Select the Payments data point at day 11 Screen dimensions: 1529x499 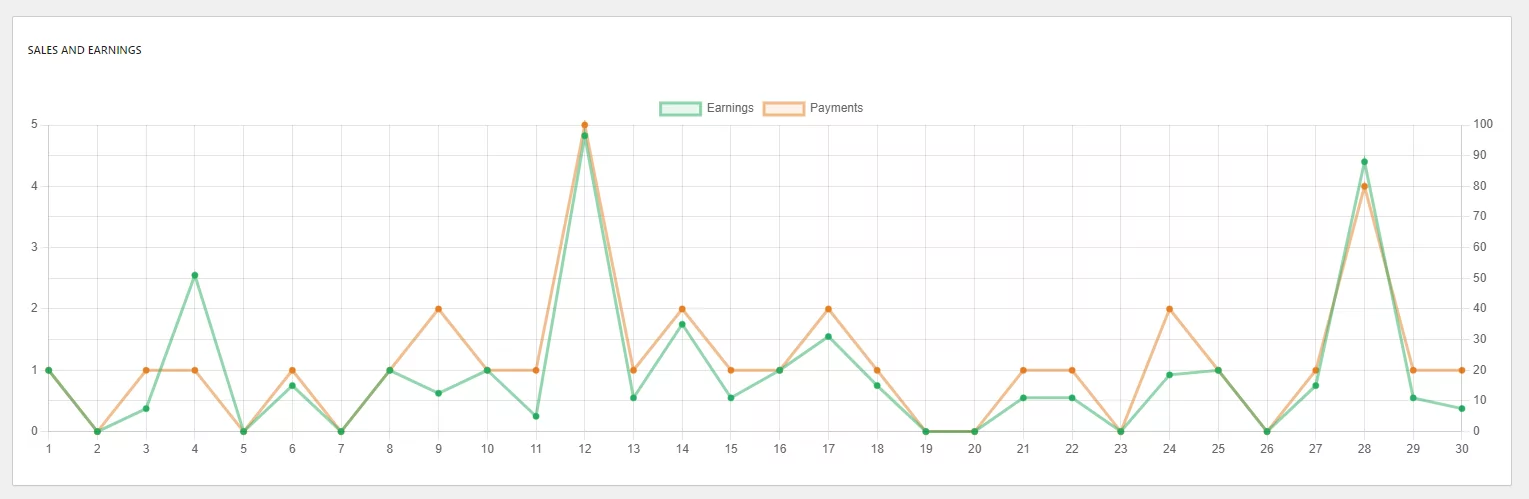click(536, 370)
